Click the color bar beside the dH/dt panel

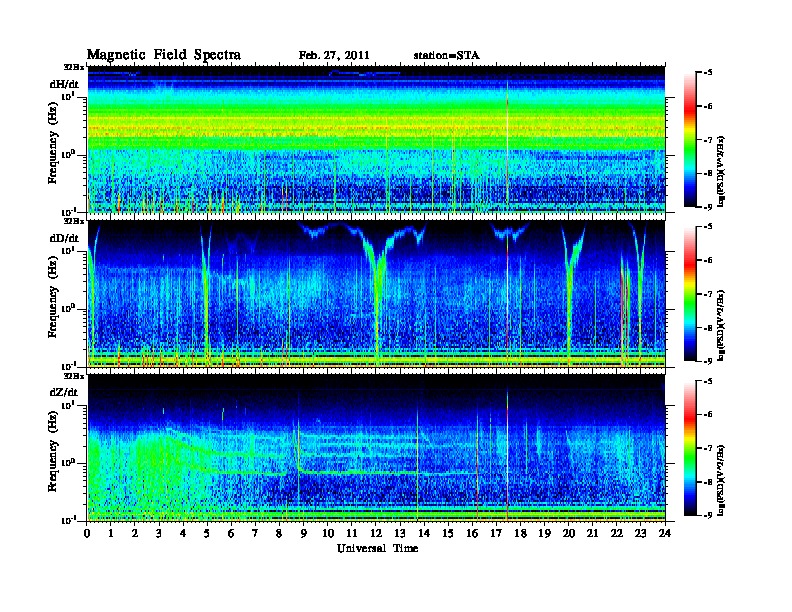point(689,139)
